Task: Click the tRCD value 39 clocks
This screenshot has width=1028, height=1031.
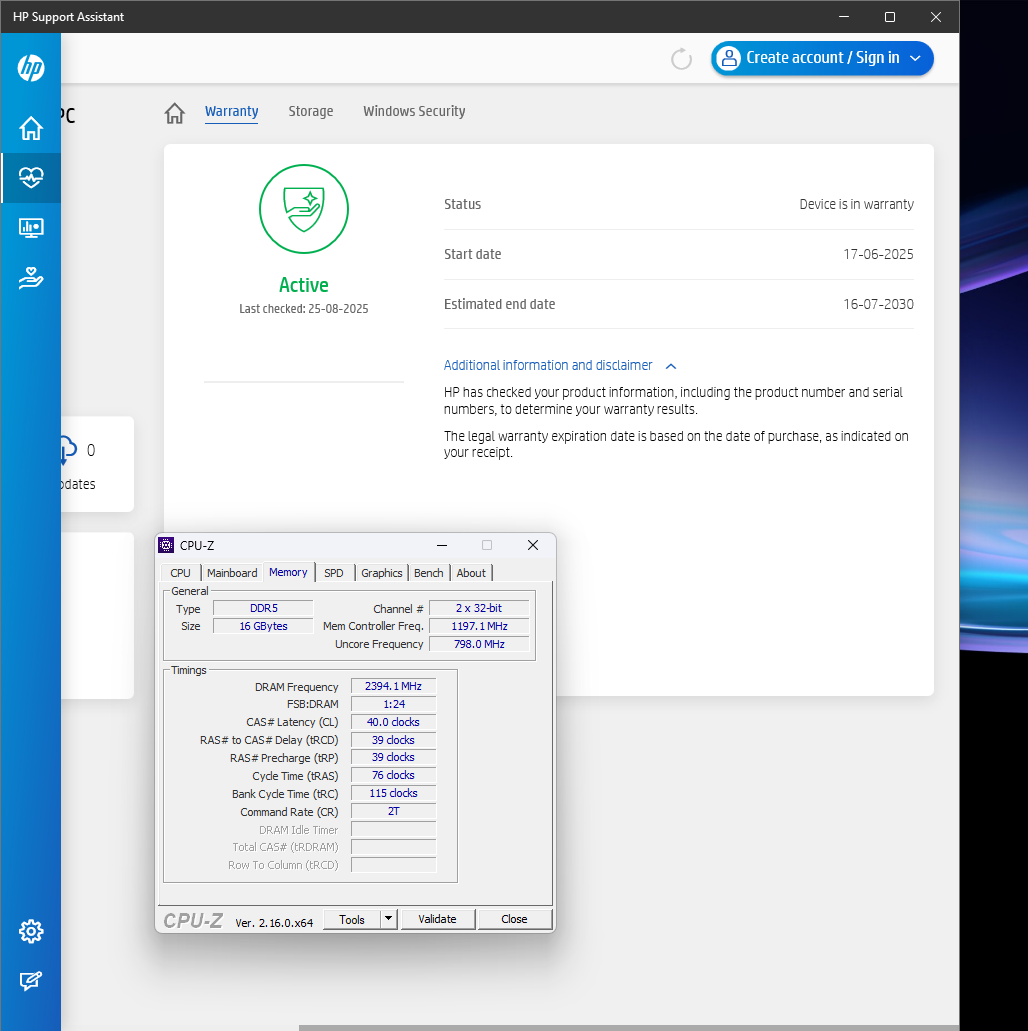Action: click(393, 740)
